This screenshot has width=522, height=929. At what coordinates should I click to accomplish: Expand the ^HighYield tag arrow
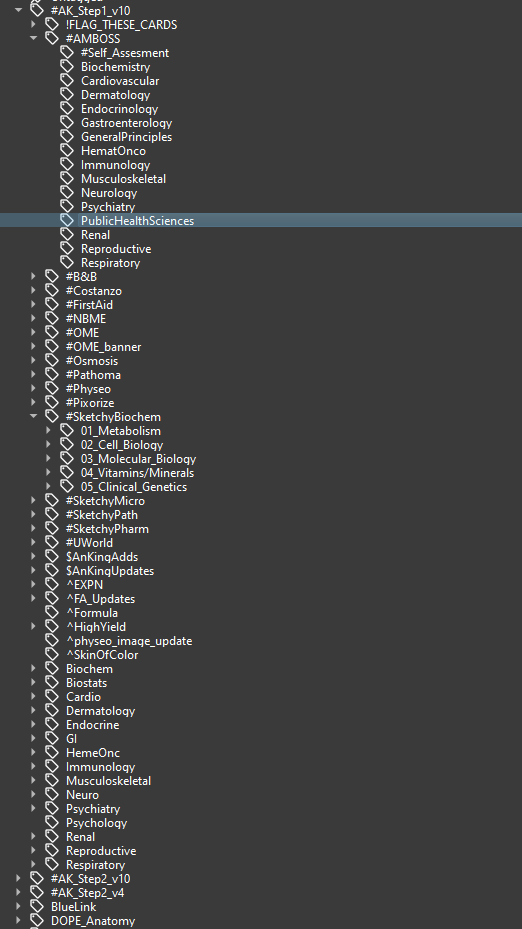point(34,626)
